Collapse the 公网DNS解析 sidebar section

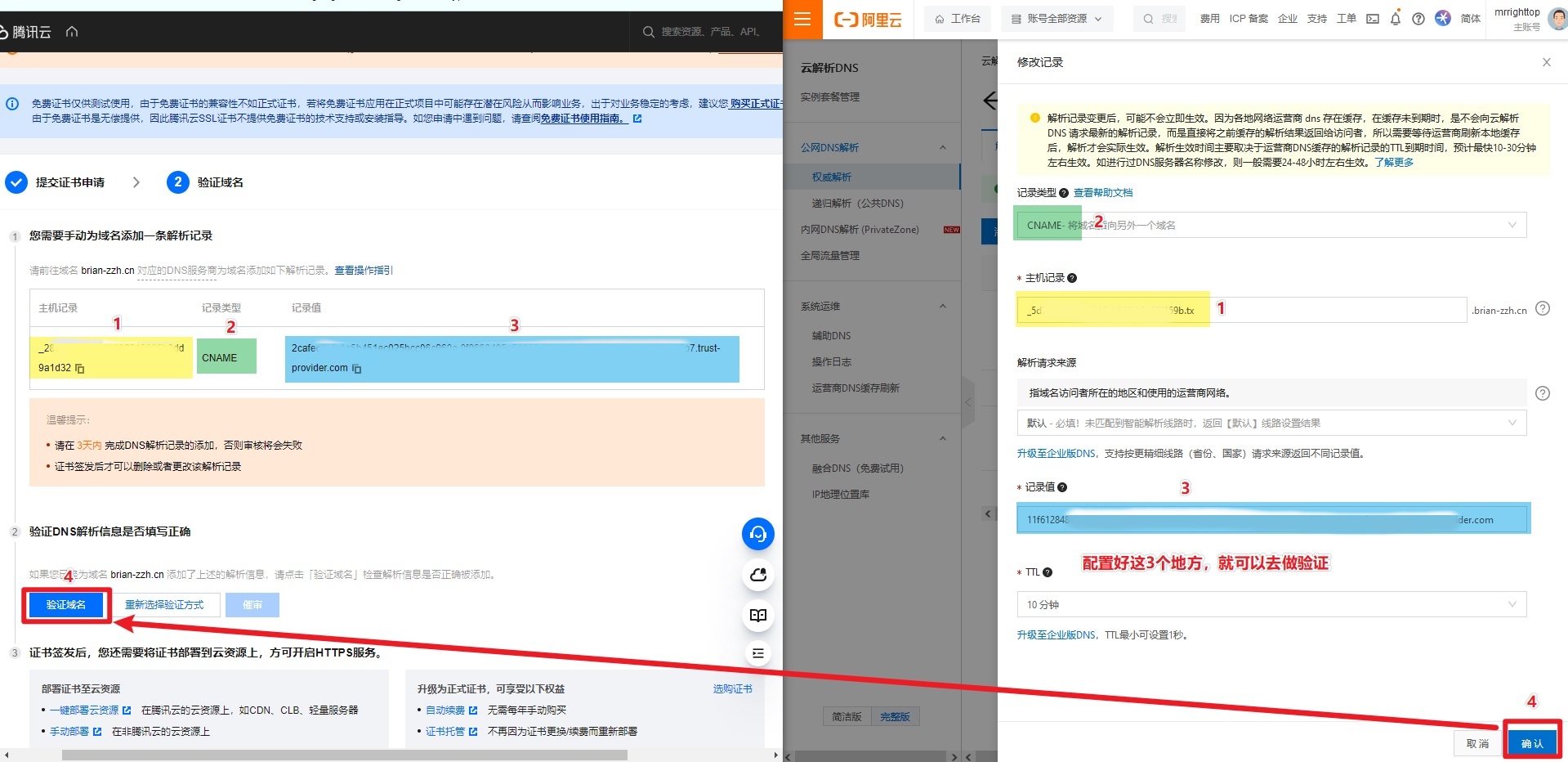[943, 148]
